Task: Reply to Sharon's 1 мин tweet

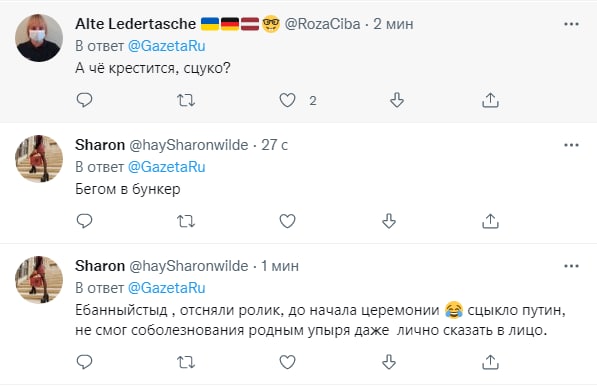Action: 85,362
